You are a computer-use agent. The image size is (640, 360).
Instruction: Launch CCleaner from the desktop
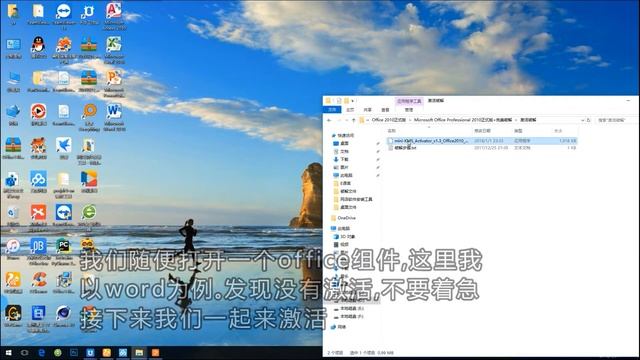[38, 282]
